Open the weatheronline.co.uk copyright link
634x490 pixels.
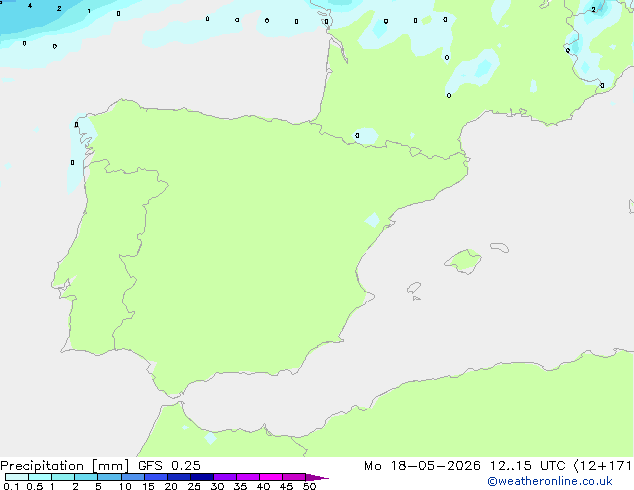pos(549,481)
